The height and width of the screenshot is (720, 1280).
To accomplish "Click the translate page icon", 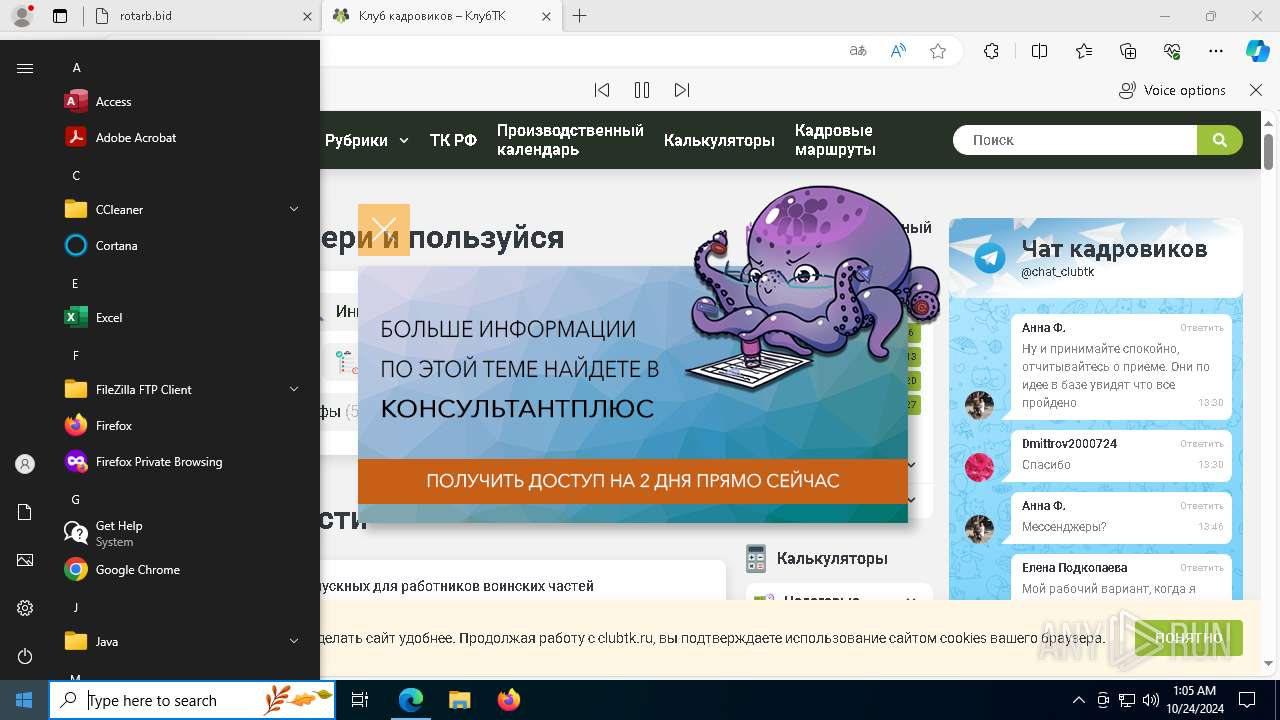I will click(x=857, y=51).
